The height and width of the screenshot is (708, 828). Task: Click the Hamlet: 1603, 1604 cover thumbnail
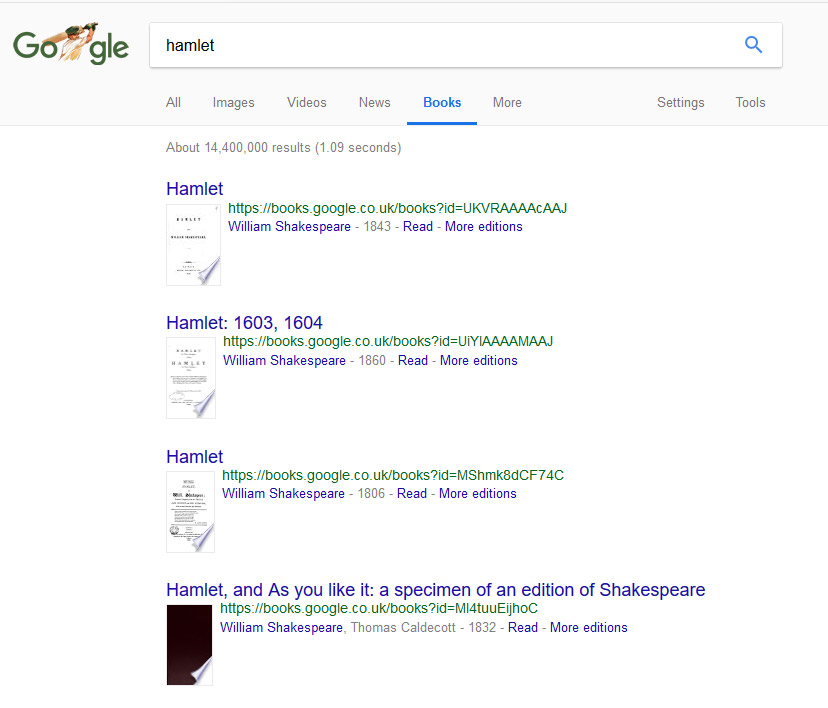191,378
